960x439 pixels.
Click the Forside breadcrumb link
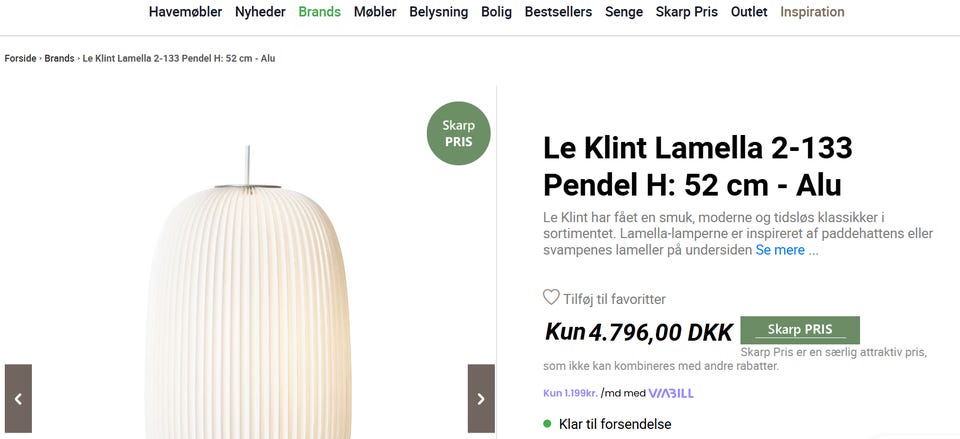[x=20, y=58]
